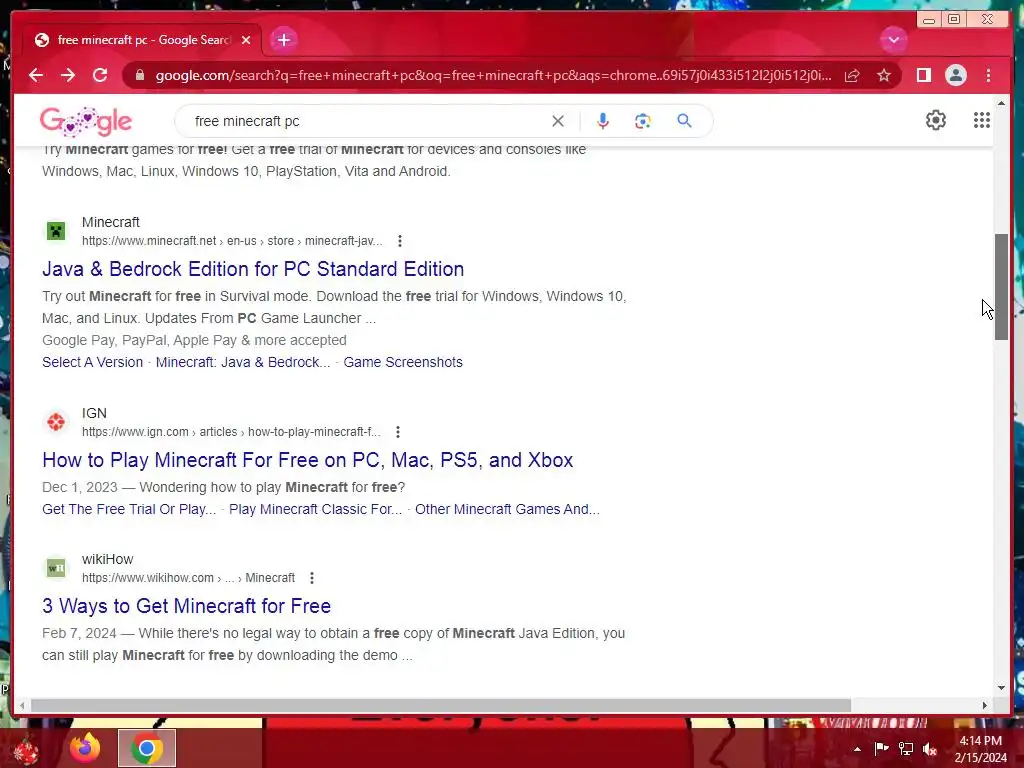Screen dimensions: 1024x768
Task: Open more options for wikiHow result
Action: coord(312,578)
